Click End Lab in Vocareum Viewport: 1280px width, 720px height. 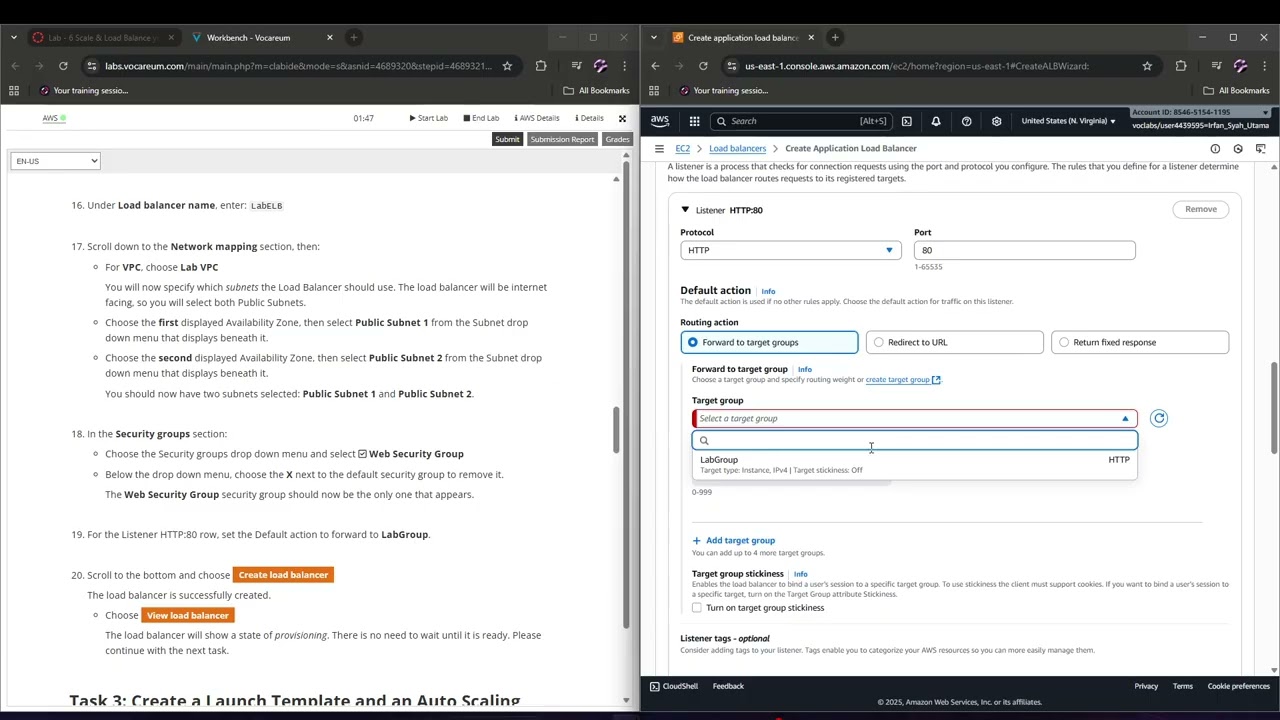pyautogui.click(x=481, y=118)
